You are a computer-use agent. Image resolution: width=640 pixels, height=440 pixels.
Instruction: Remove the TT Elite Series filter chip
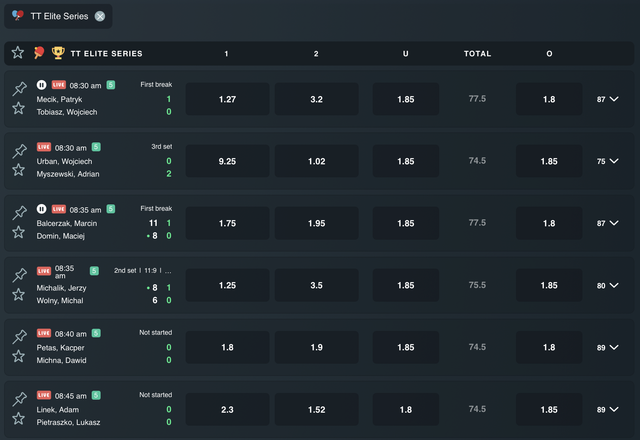pyautogui.click(x=100, y=16)
